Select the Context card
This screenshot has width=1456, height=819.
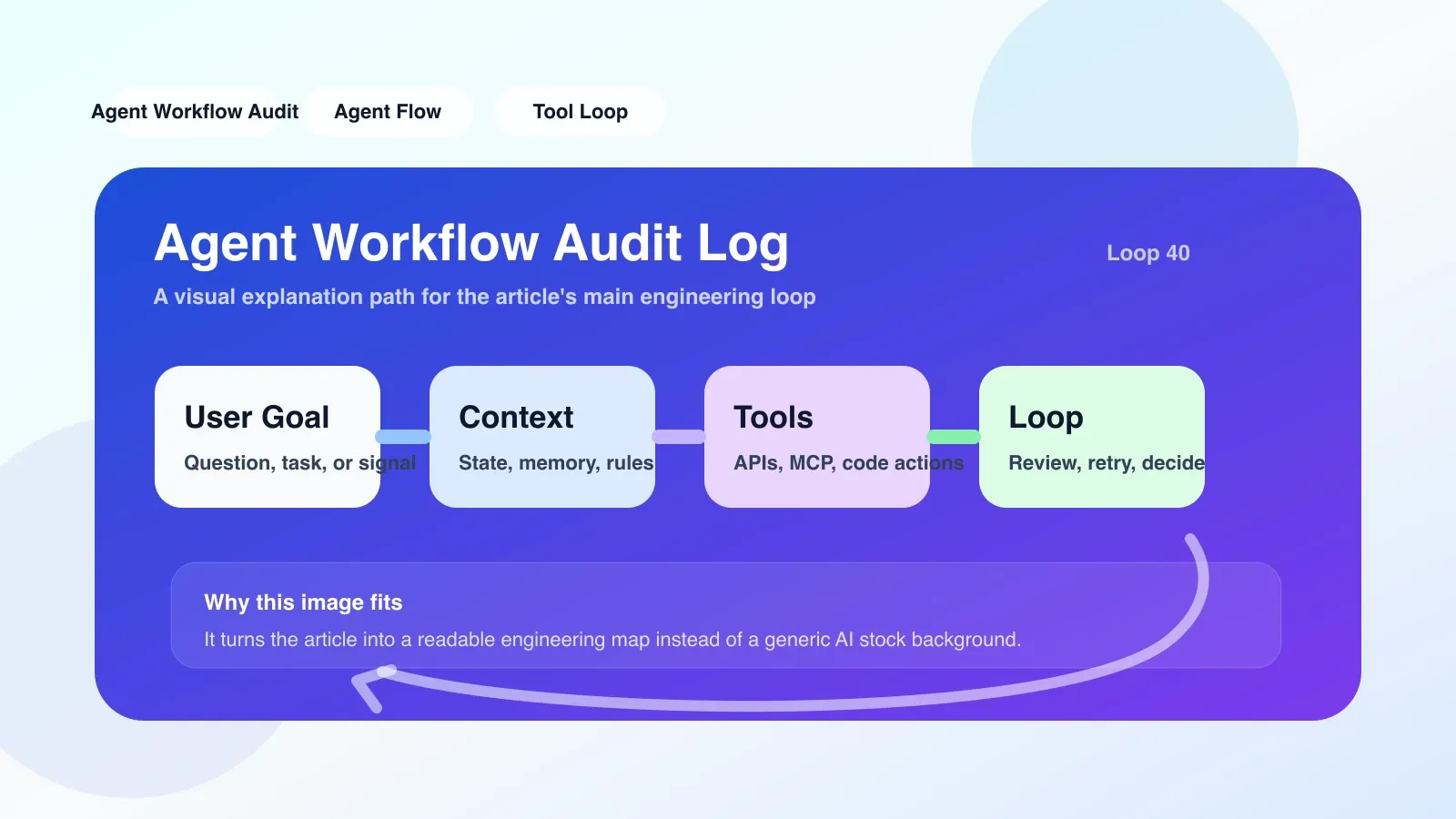(542, 437)
